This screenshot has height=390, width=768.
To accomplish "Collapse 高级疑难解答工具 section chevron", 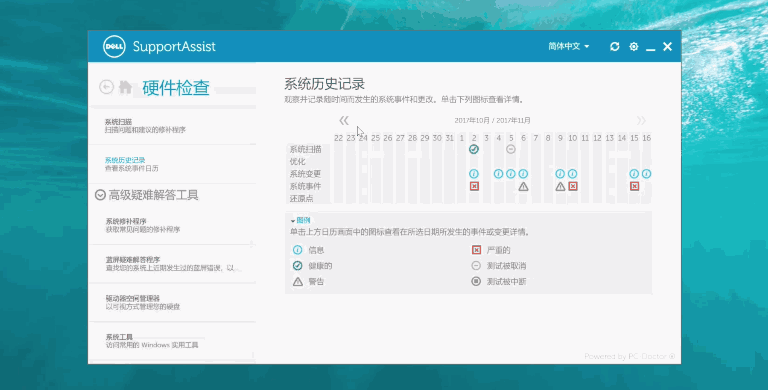I will pyautogui.click(x=100, y=195).
